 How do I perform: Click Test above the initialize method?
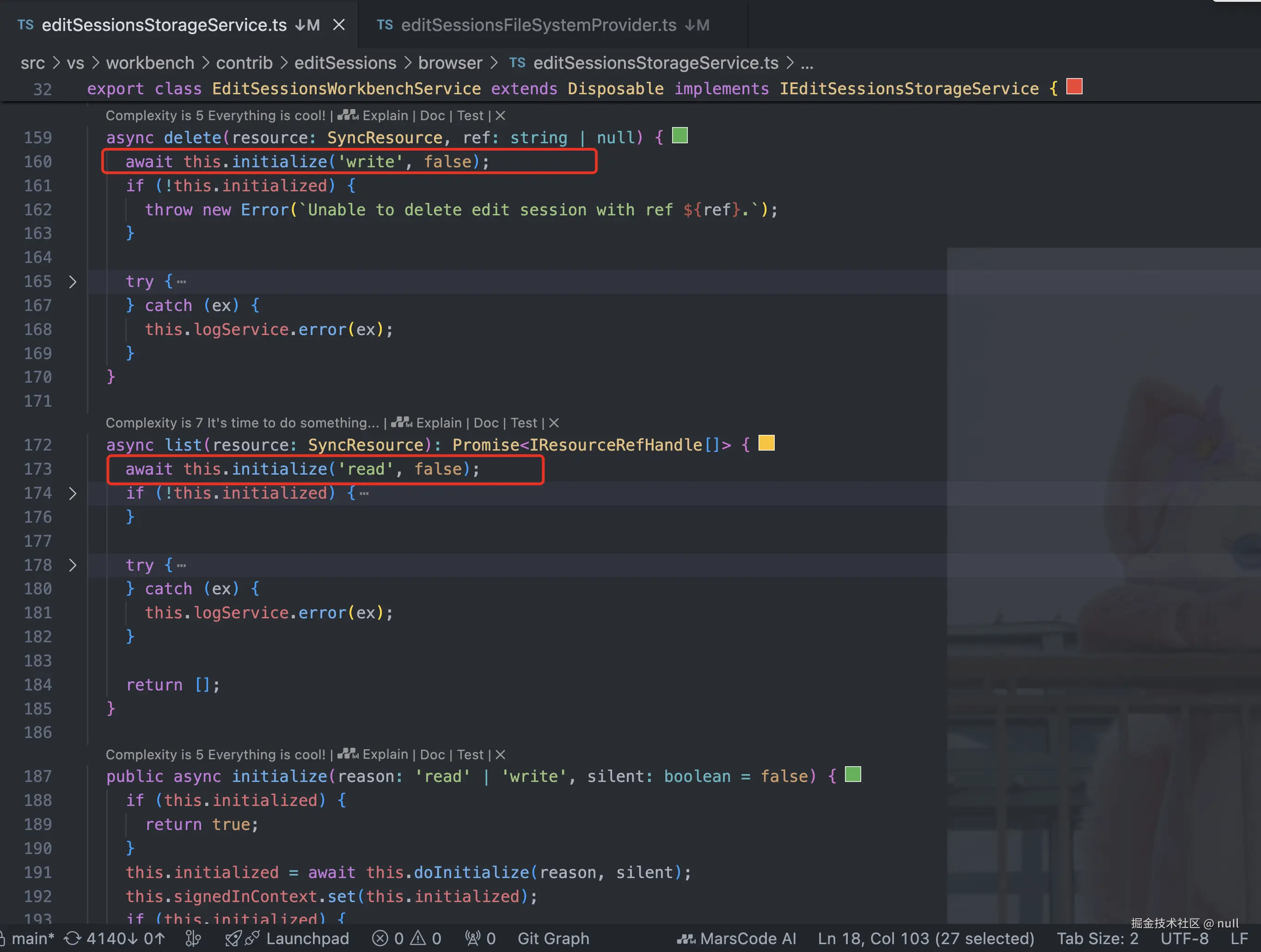click(470, 755)
